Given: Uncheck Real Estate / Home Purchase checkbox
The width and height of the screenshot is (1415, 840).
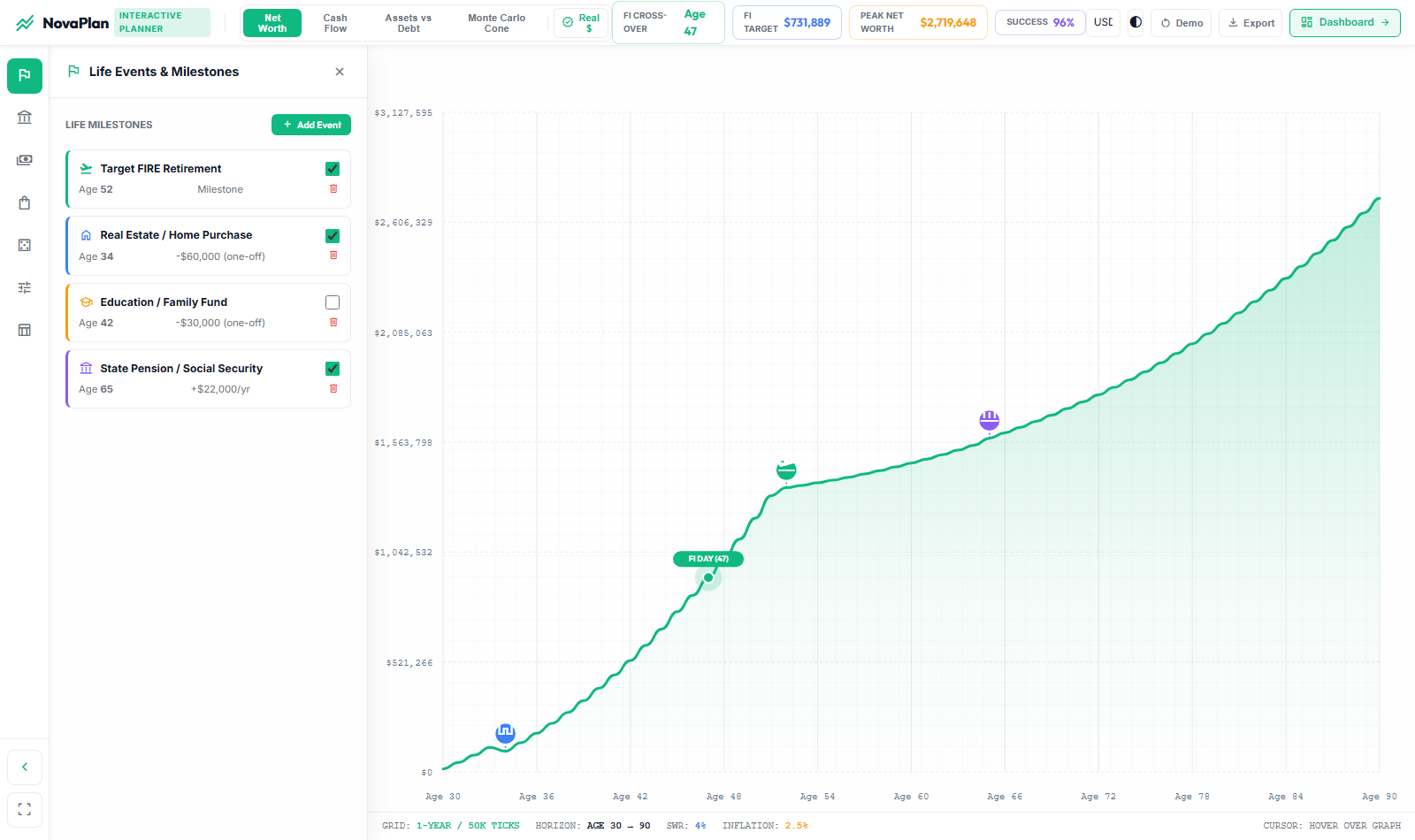Looking at the screenshot, I should (333, 236).
